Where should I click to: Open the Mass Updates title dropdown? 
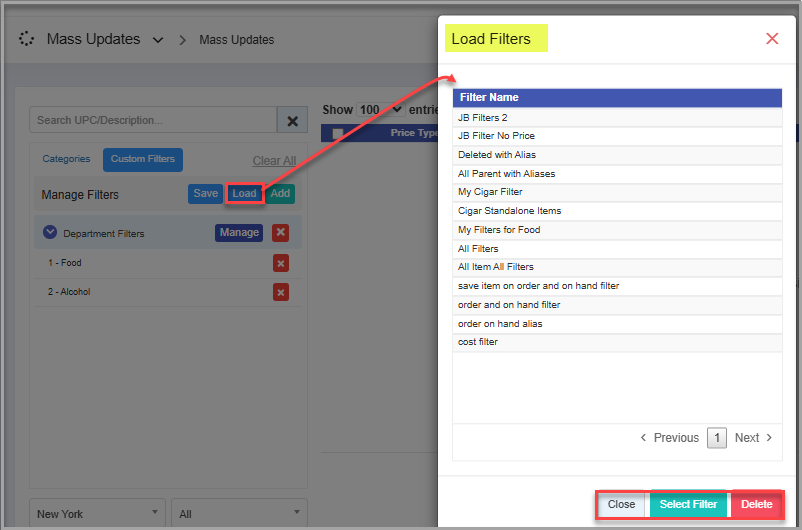[157, 40]
